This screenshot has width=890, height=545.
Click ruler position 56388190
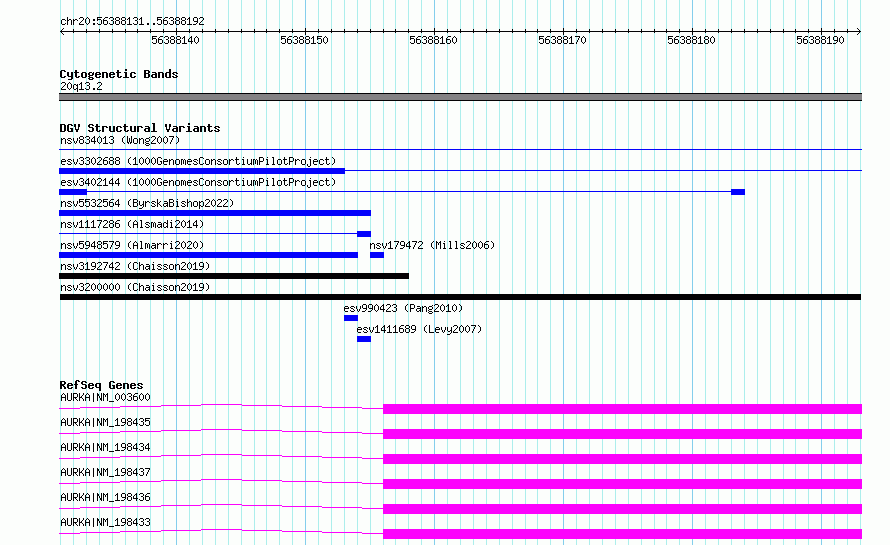[x=820, y=40]
